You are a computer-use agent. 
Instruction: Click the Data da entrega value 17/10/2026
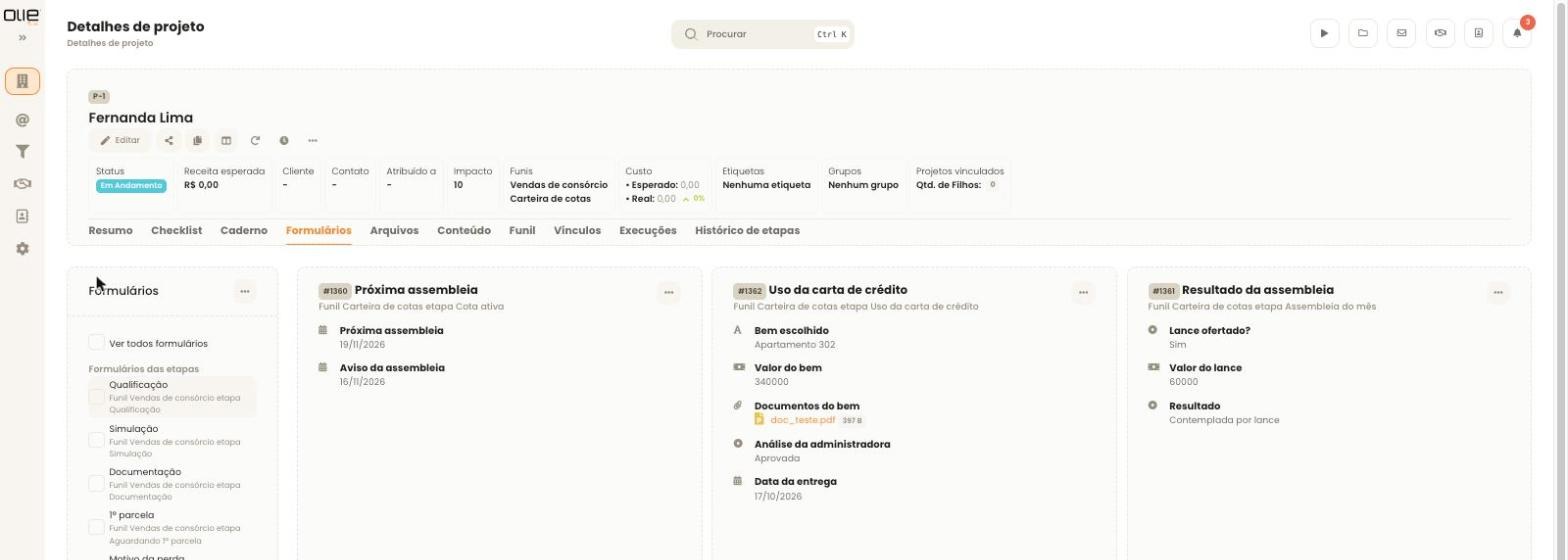pos(778,496)
